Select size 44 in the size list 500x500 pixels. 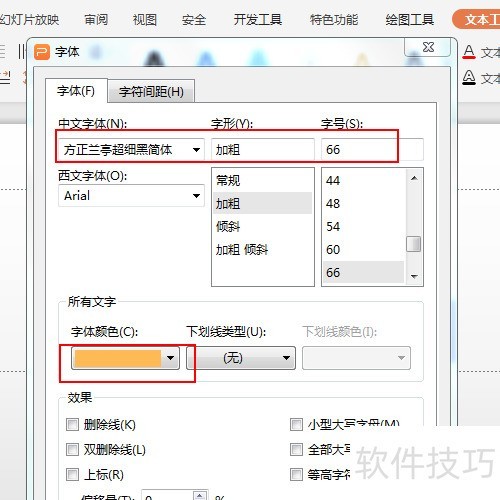click(364, 180)
